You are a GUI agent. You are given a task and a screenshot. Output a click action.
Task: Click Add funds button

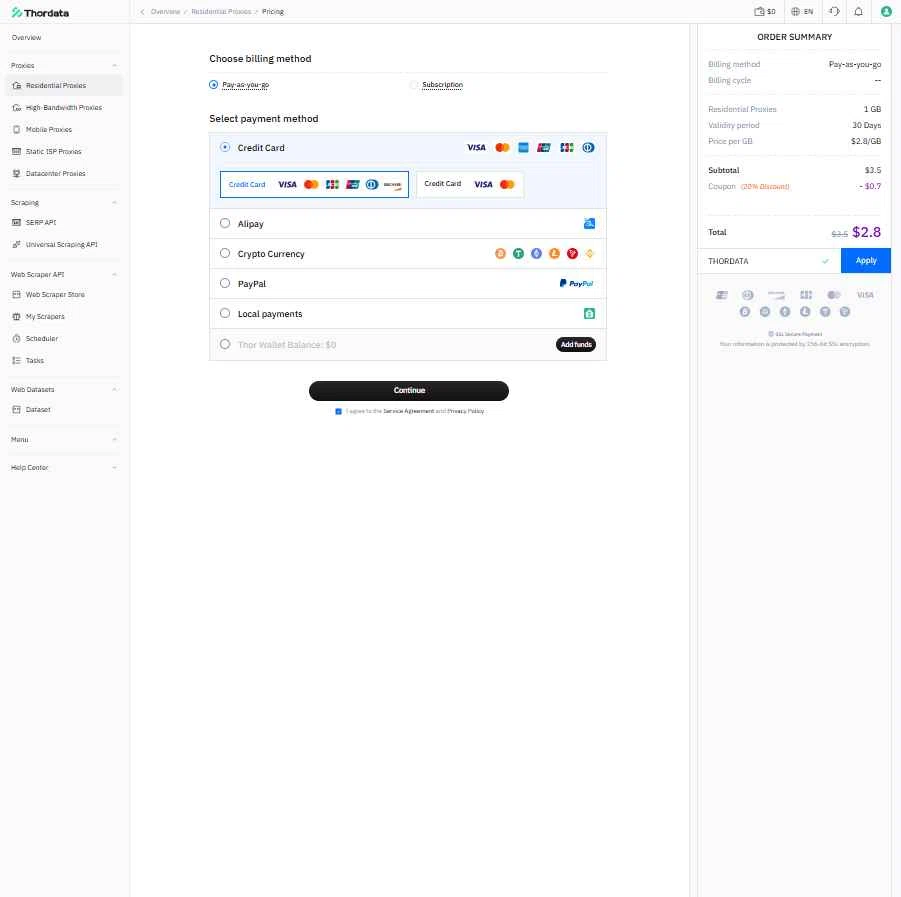click(576, 344)
